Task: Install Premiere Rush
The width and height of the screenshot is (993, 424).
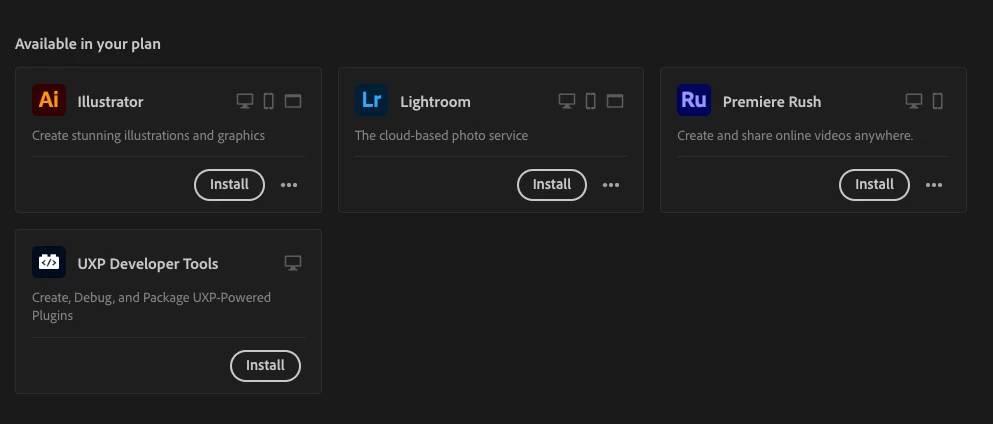Action: [874, 185]
